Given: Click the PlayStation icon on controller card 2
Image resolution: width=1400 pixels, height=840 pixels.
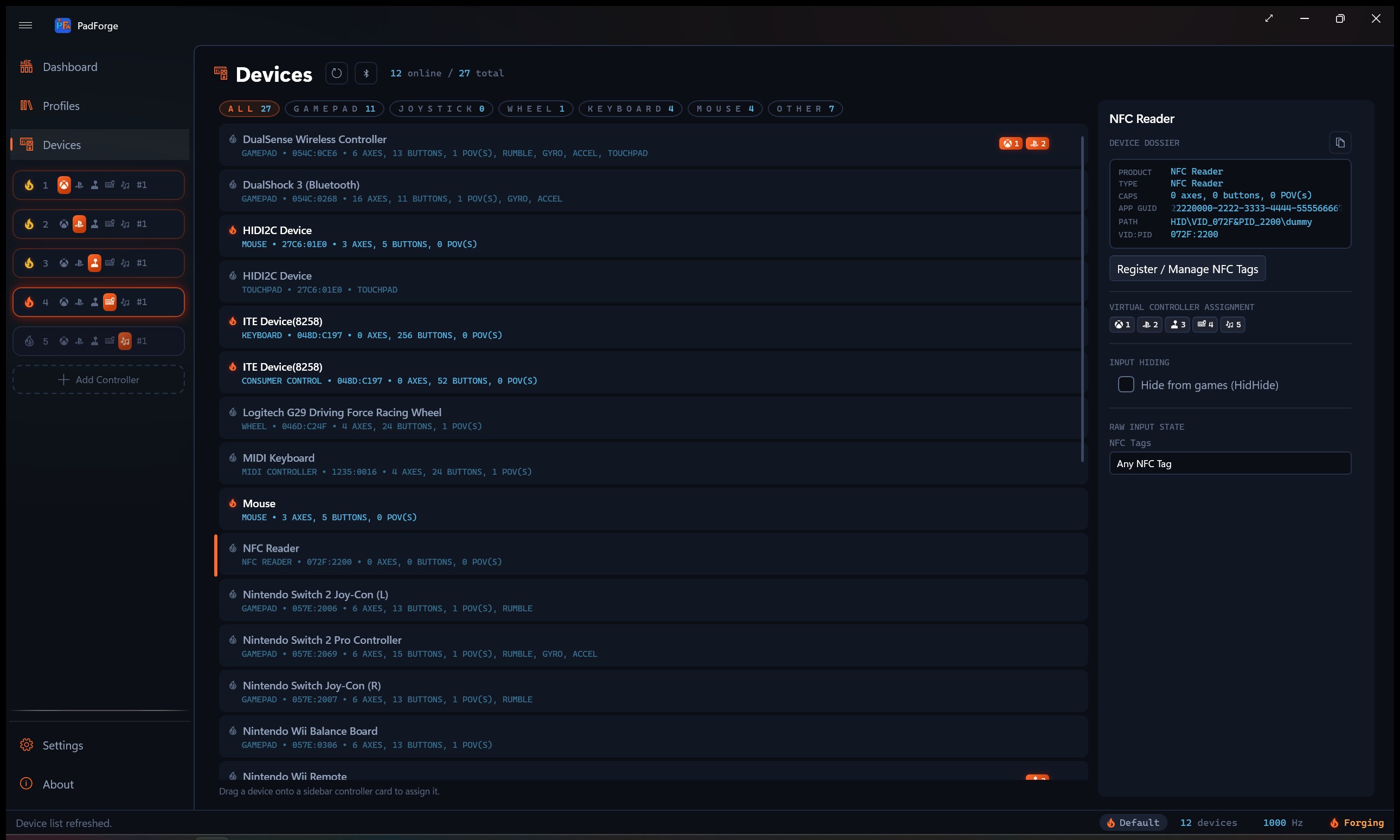Looking at the screenshot, I should click(x=79, y=224).
